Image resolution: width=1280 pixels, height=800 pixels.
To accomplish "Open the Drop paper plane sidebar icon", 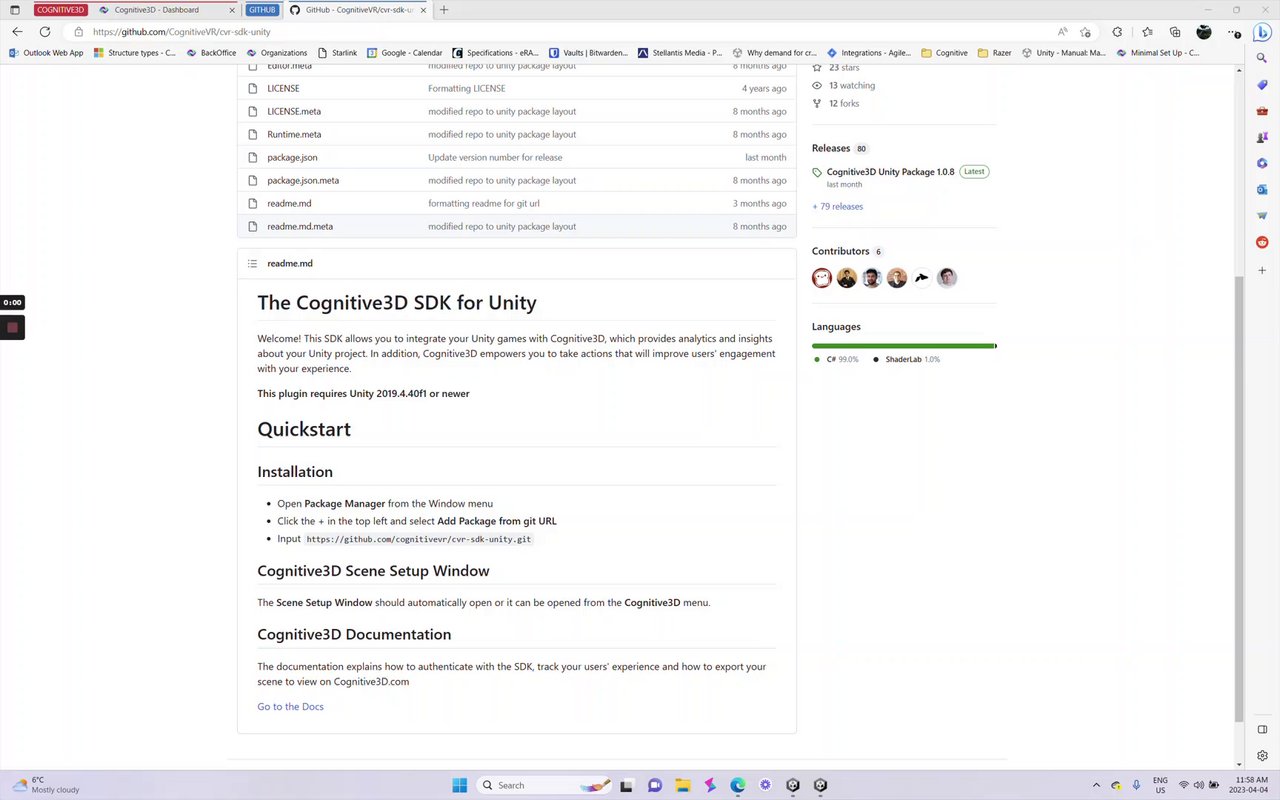I will pos(1262,215).
